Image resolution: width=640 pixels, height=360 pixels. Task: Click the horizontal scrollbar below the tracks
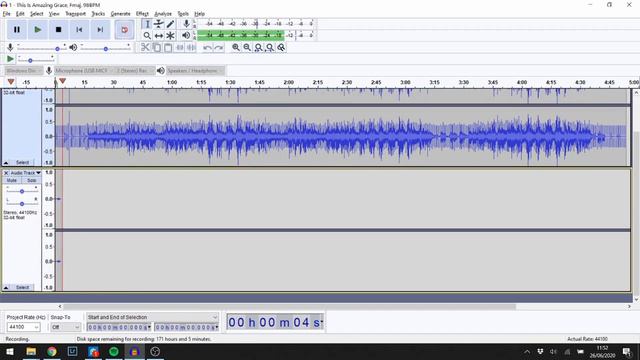pos(289,307)
